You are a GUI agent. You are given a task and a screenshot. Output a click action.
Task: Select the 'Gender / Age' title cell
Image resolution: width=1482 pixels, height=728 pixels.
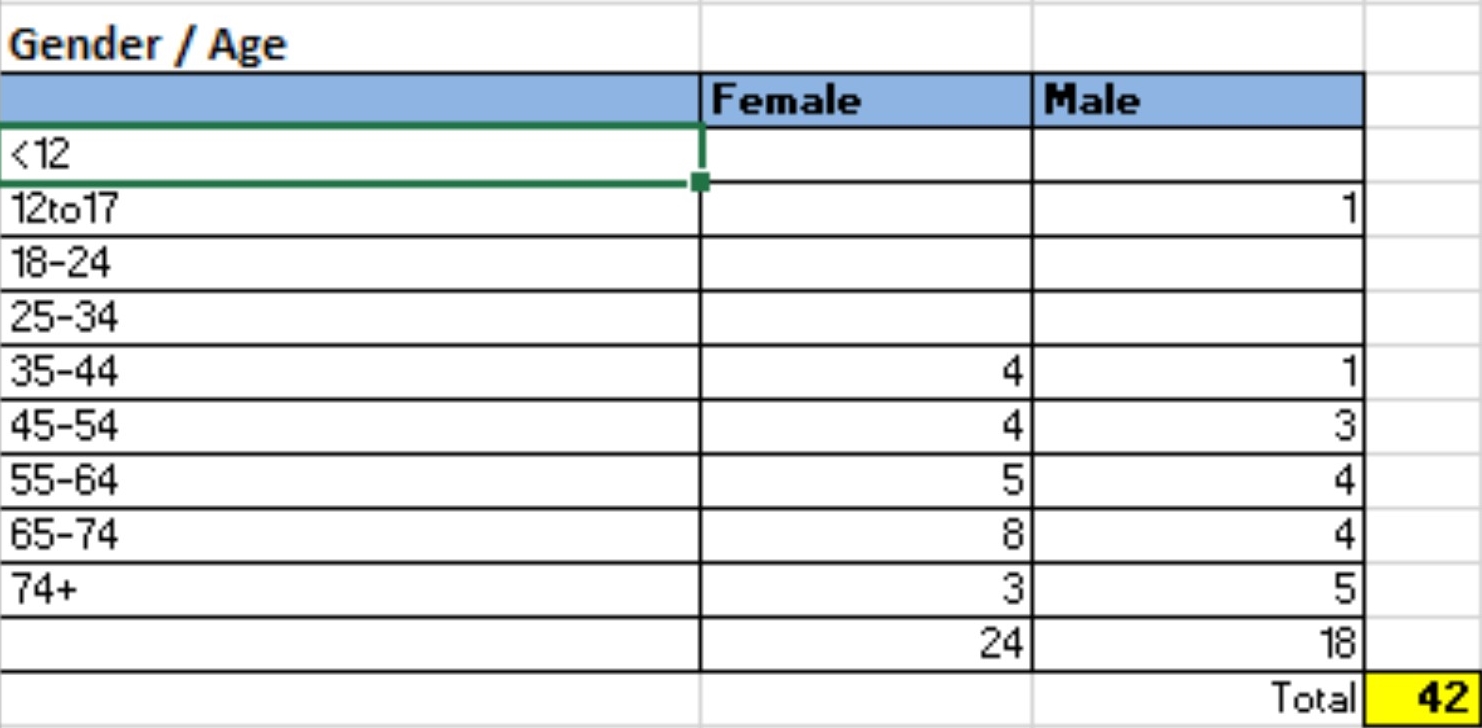(148, 46)
